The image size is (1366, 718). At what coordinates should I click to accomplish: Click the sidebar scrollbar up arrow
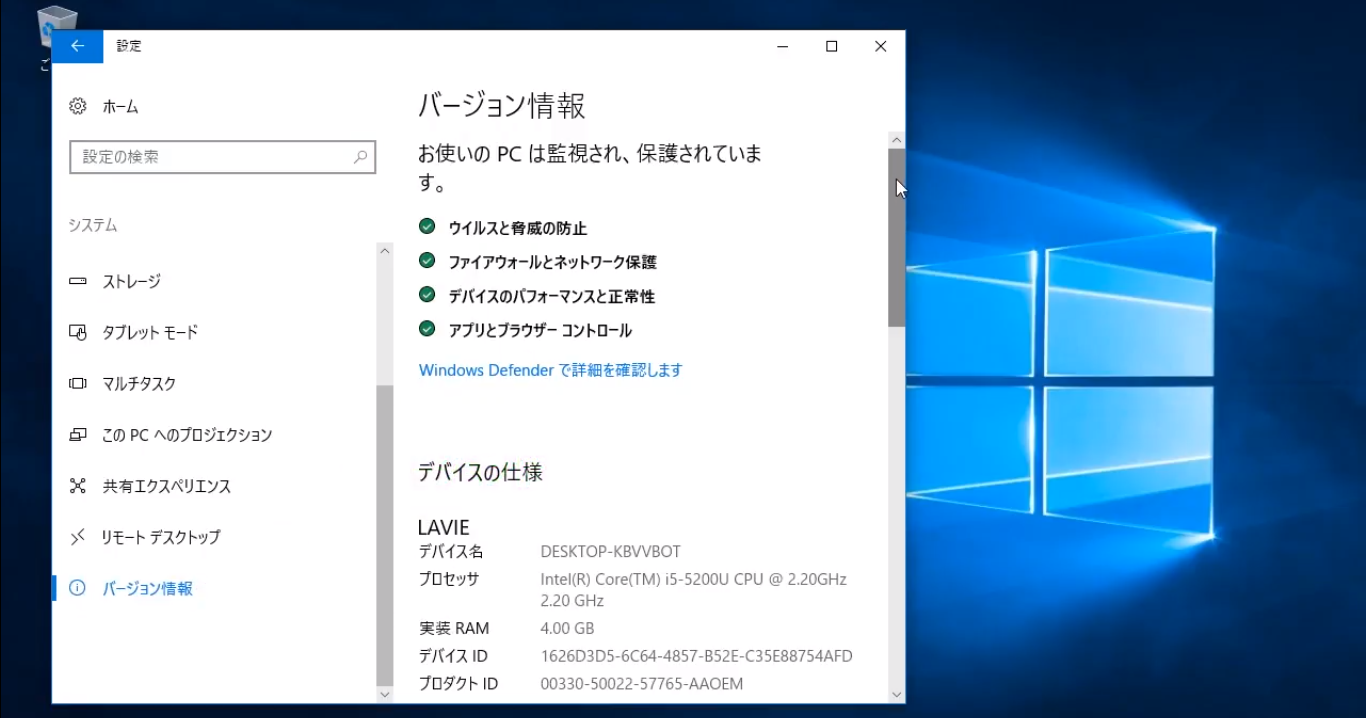coord(385,251)
